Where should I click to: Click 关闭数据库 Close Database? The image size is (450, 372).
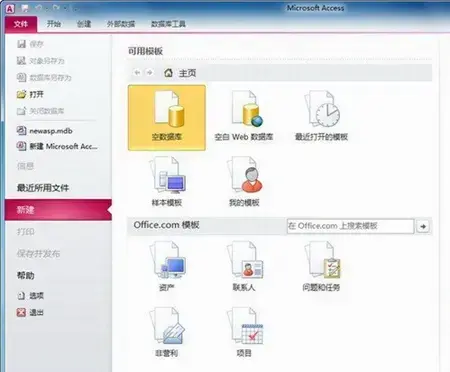coord(41,111)
